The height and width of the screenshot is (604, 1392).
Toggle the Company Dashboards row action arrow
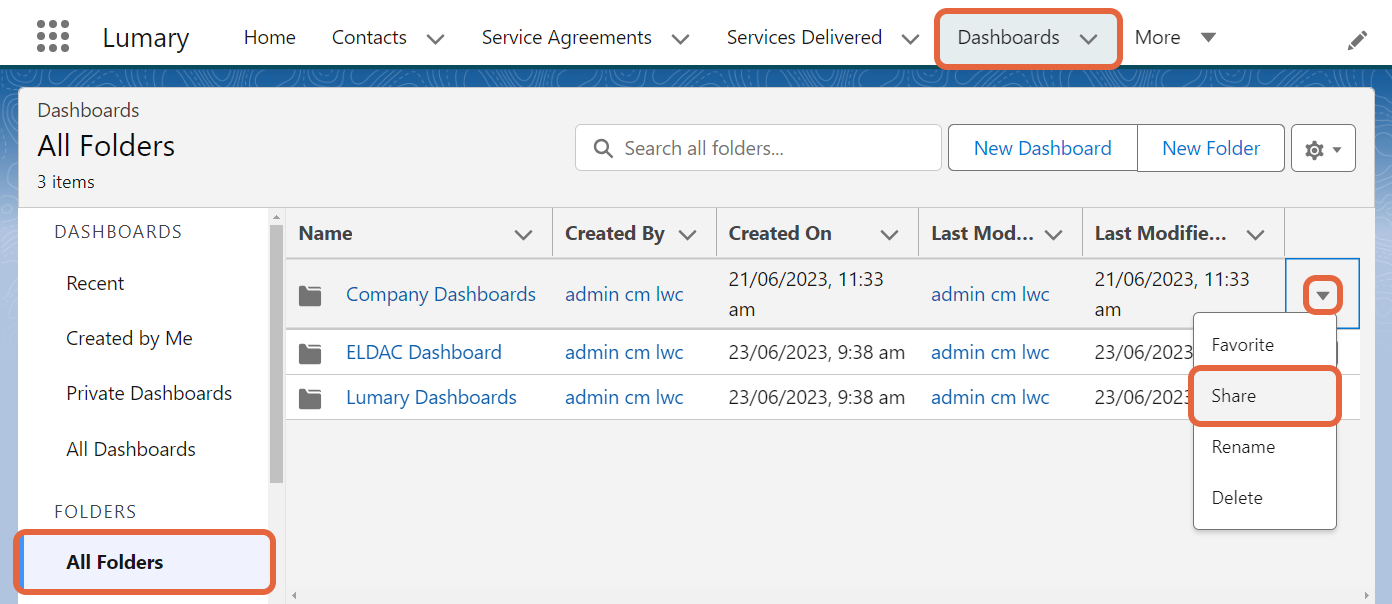pyautogui.click(x=1323, y=295)
